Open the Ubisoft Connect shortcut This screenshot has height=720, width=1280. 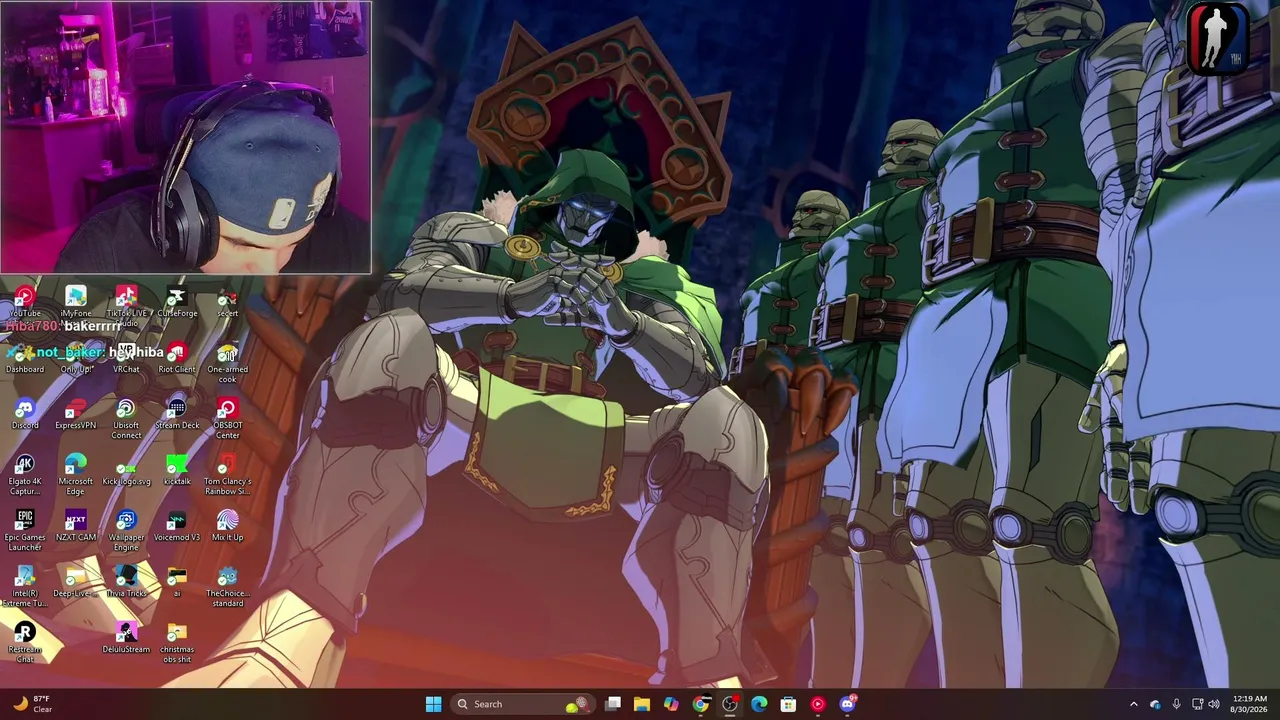[126, 418]
